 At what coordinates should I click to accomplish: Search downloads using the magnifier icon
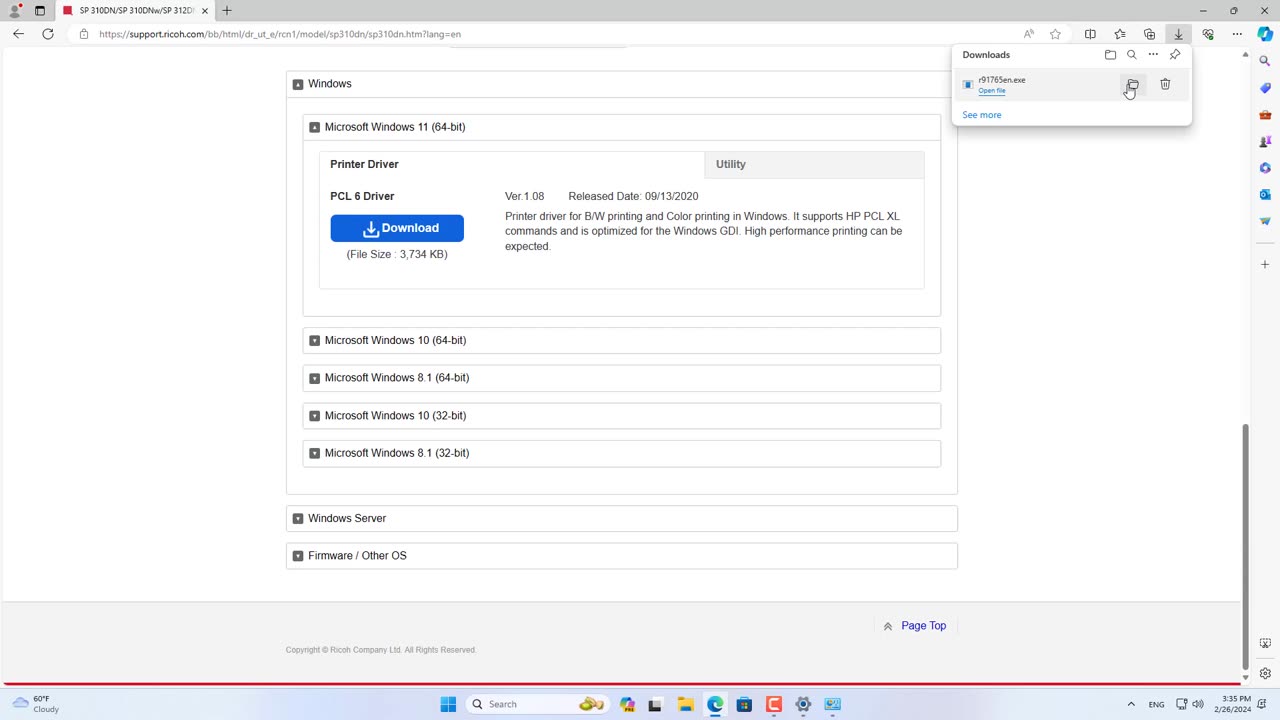1132,55
